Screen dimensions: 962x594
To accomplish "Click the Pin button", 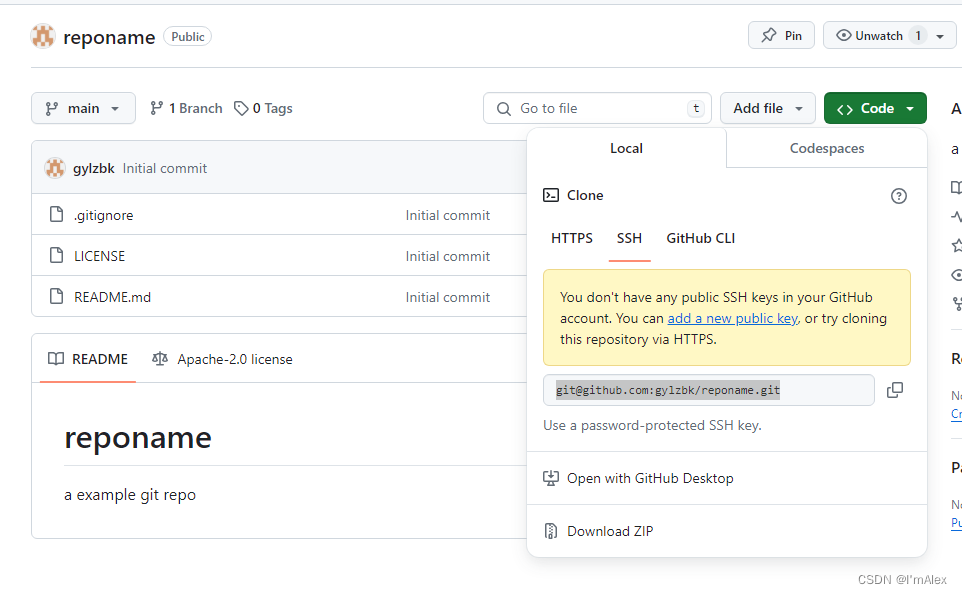I will [x=781, y=36].
